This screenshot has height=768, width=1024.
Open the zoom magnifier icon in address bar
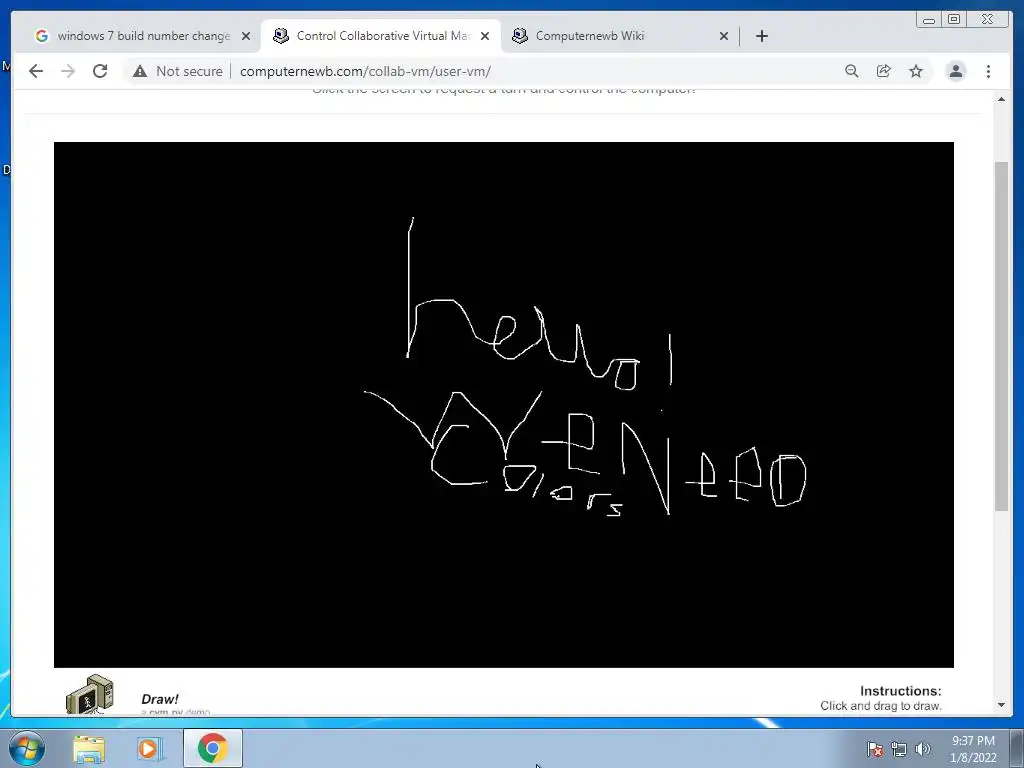(x=852, y=71)
